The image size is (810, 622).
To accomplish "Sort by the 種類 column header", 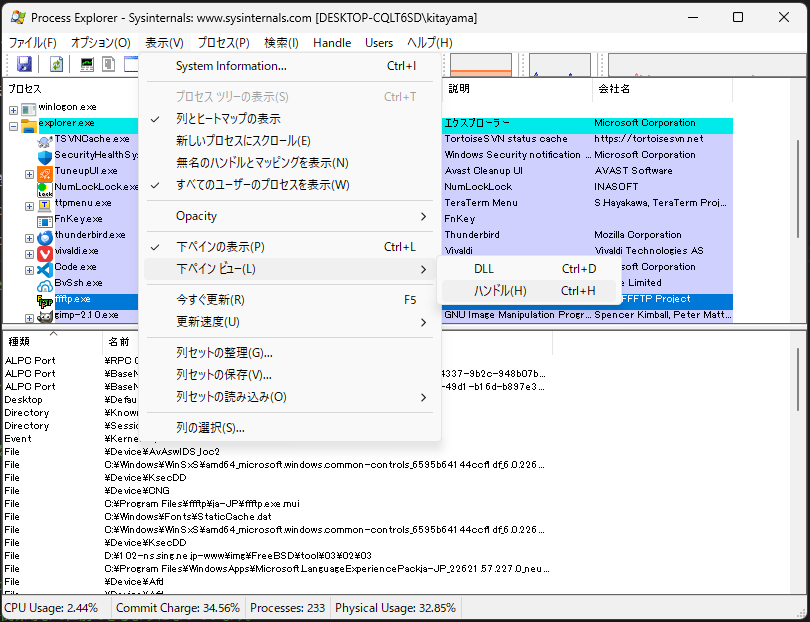I will [53, 341].
